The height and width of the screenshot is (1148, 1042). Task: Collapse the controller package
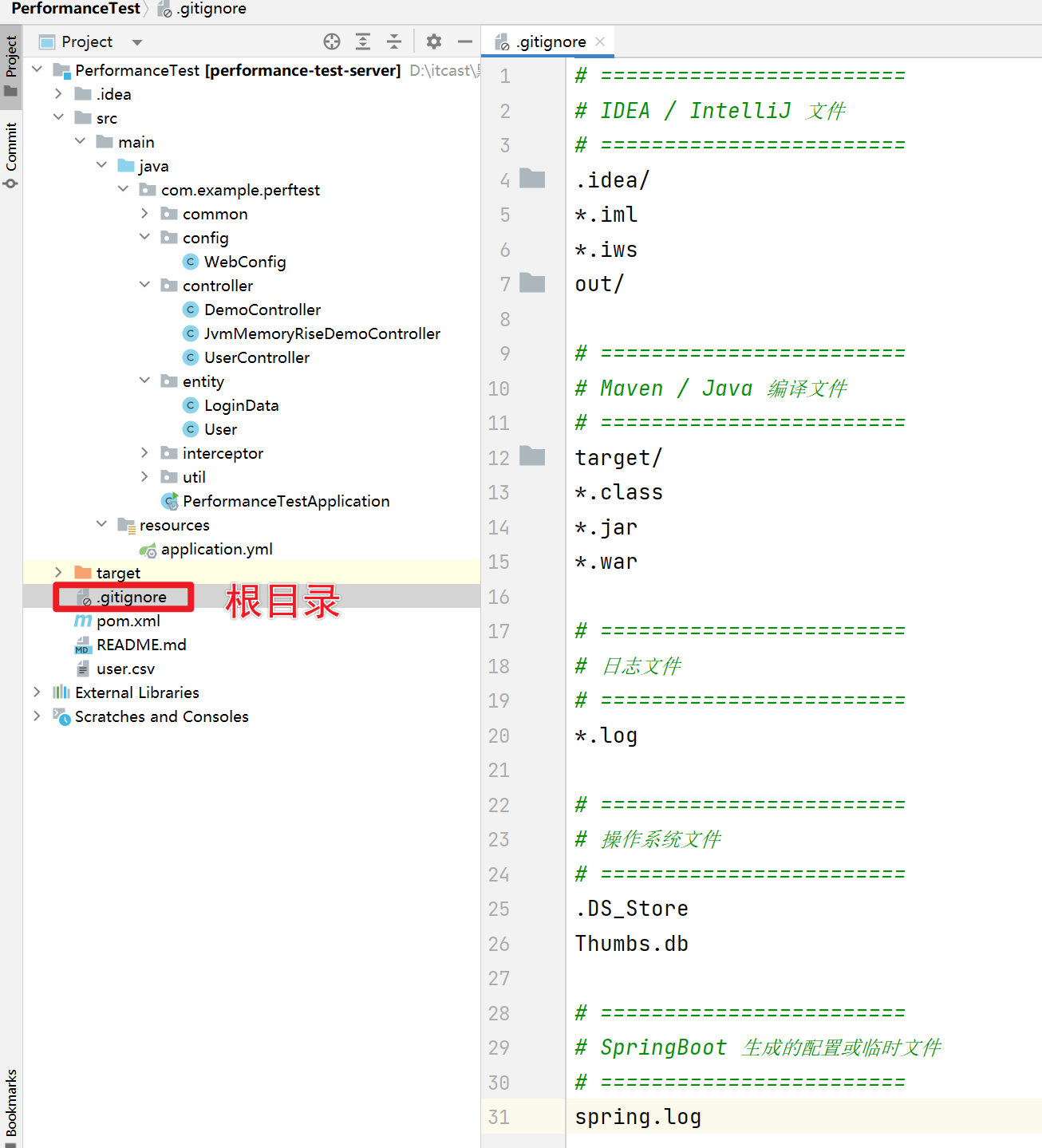click(x=144, y=285)
